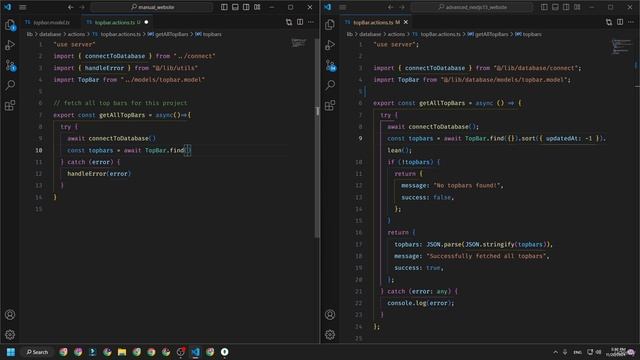Click 'console.log(error);' in right editor
Image resolution: width=640 pixels, height=360 pixels.
point(421,303)
